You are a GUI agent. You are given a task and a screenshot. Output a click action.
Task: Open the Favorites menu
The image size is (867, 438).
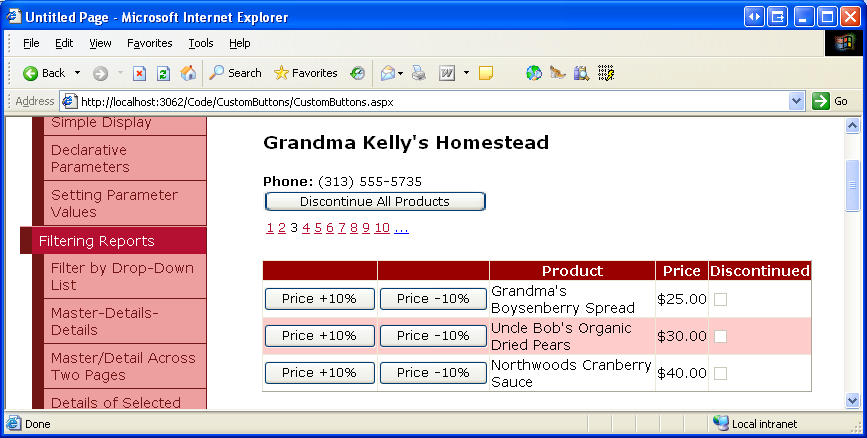point(149,43)
